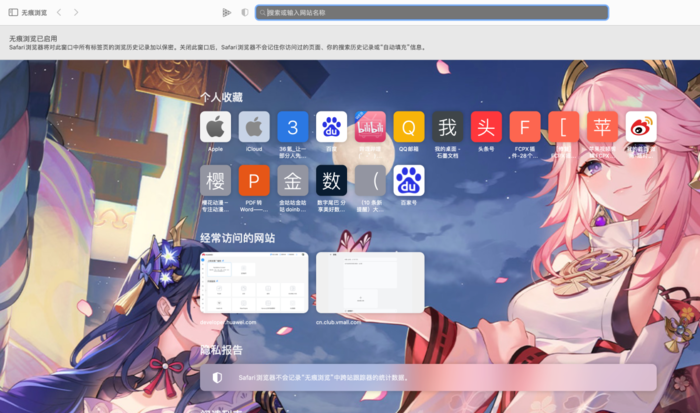Click the privacy report banner
This screenshot has height=413, width=700.
tap(428, 377)
